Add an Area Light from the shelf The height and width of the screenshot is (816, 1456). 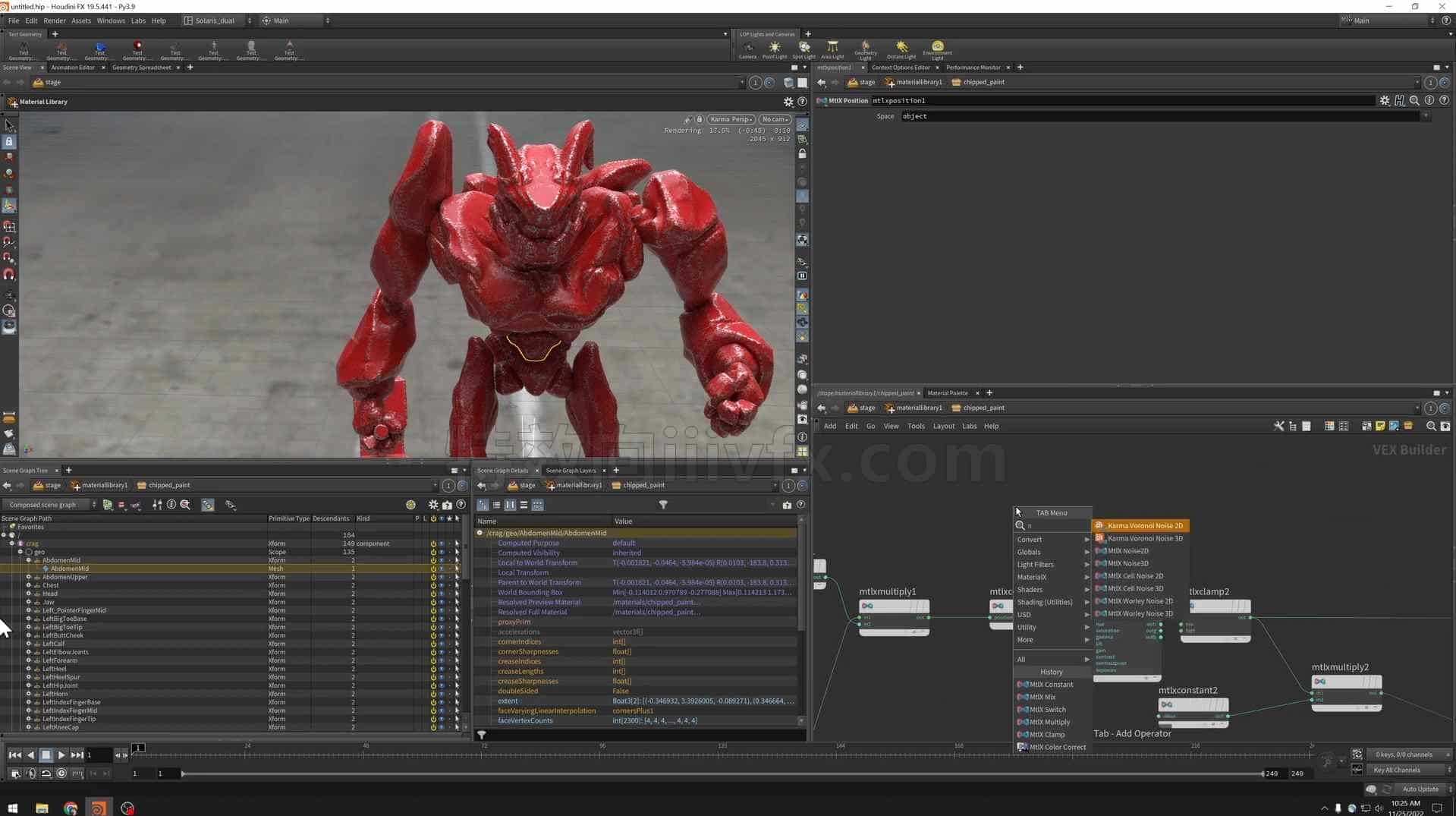point(832,50)
